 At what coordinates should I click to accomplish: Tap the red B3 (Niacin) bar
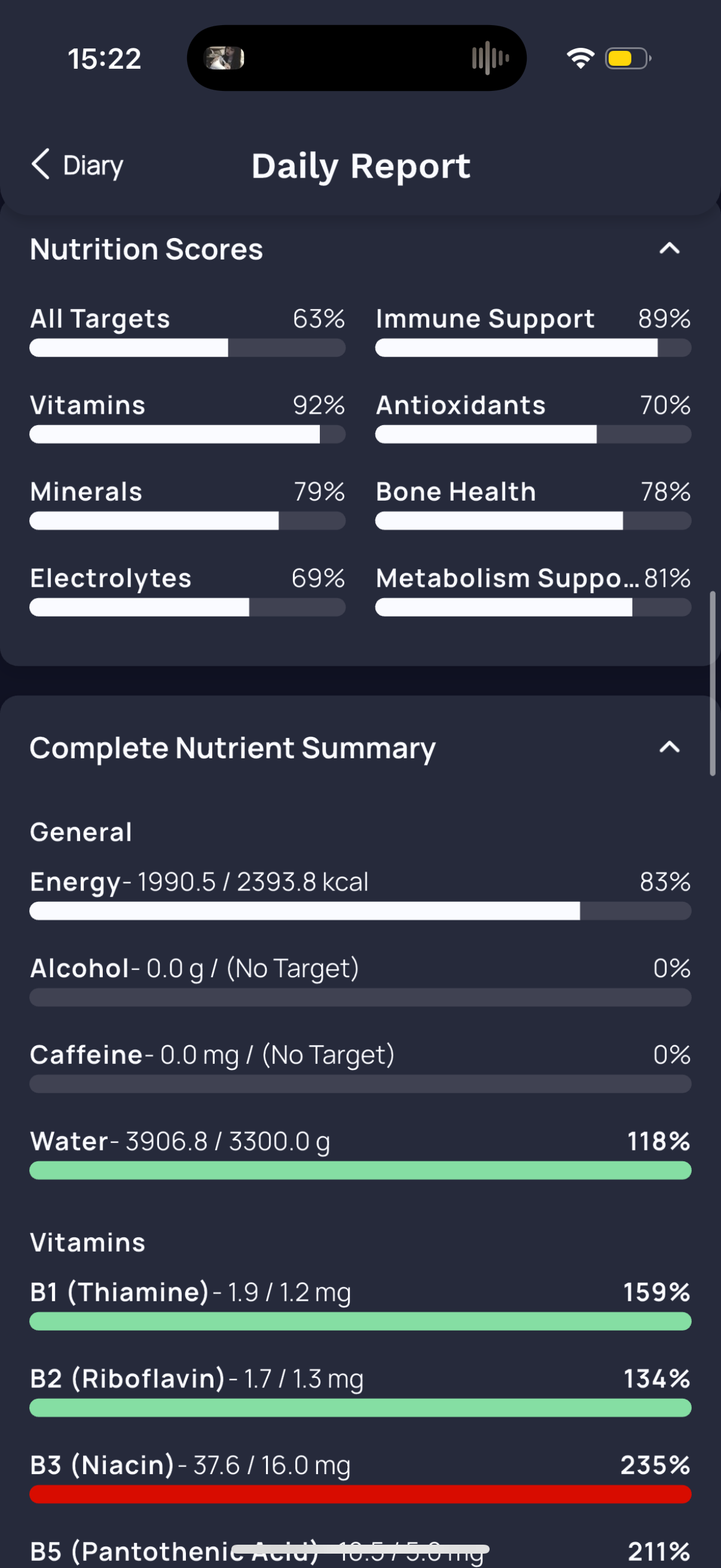click(360, 1494)
